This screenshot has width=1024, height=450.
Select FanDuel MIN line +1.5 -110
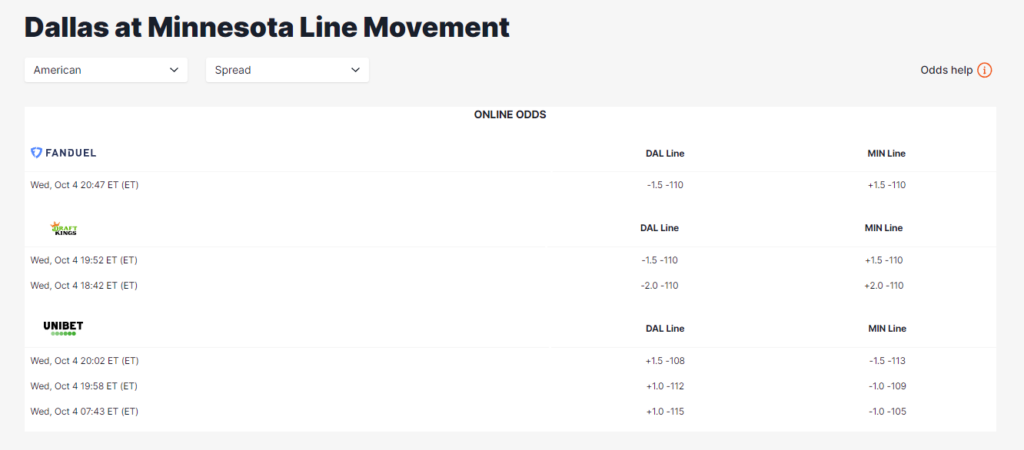(x=886, y=185)
